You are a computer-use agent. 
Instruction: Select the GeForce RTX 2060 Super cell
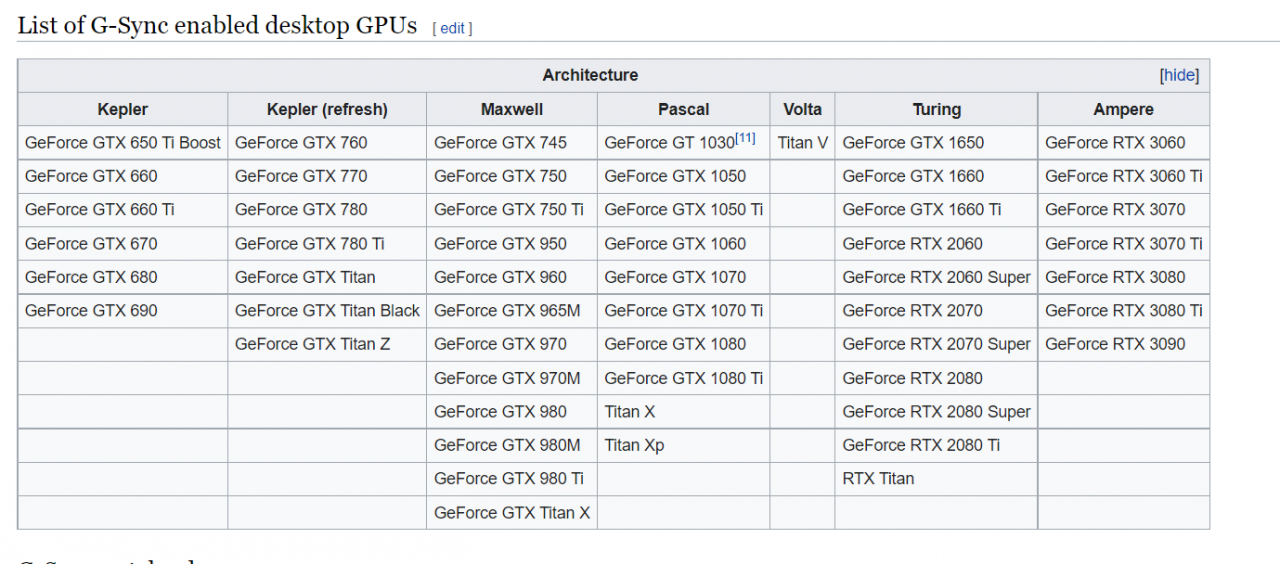click(937, 277)
